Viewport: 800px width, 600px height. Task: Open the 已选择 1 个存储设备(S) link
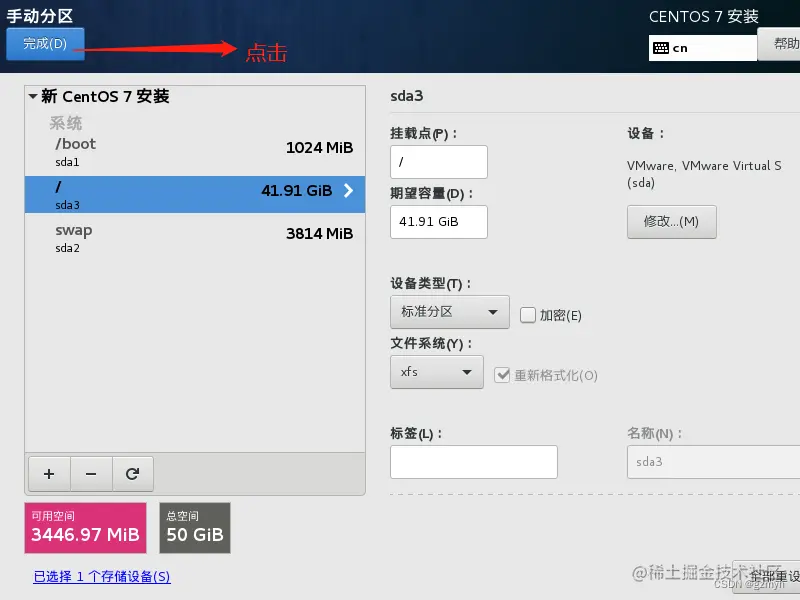click(x=100, y=578)
